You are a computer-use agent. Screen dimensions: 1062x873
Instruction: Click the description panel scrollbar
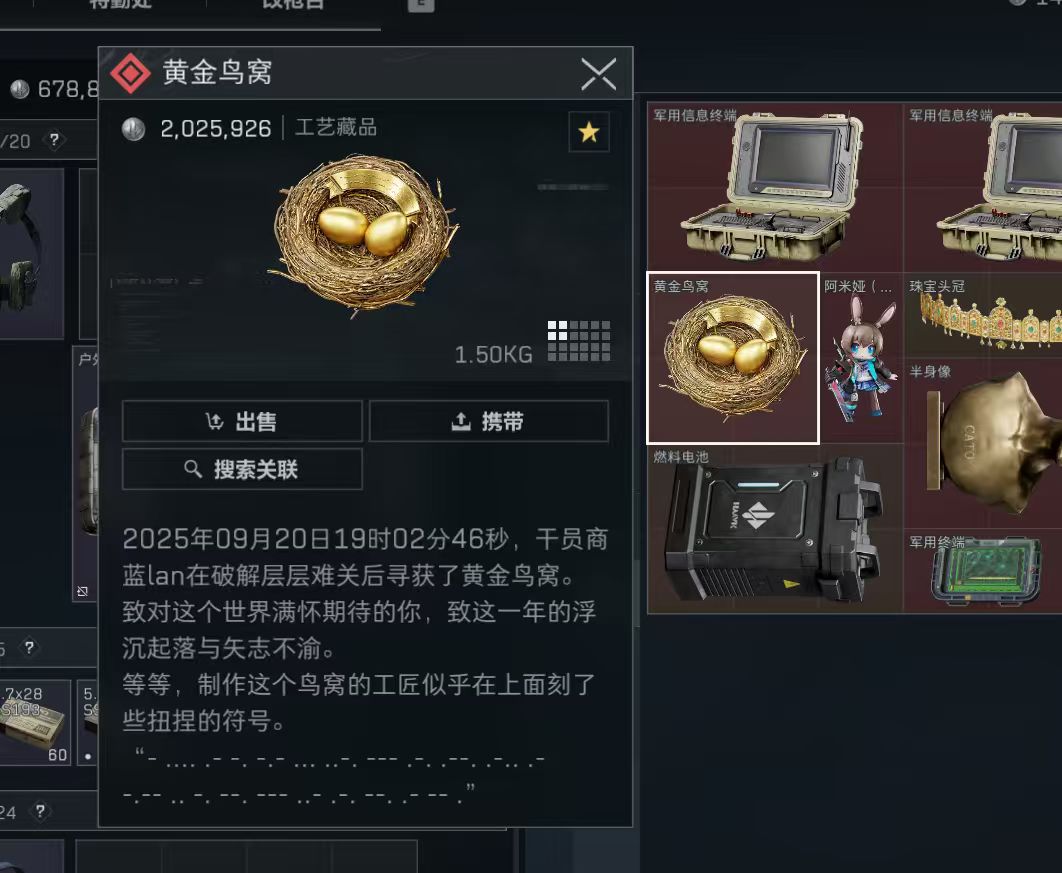636,594
